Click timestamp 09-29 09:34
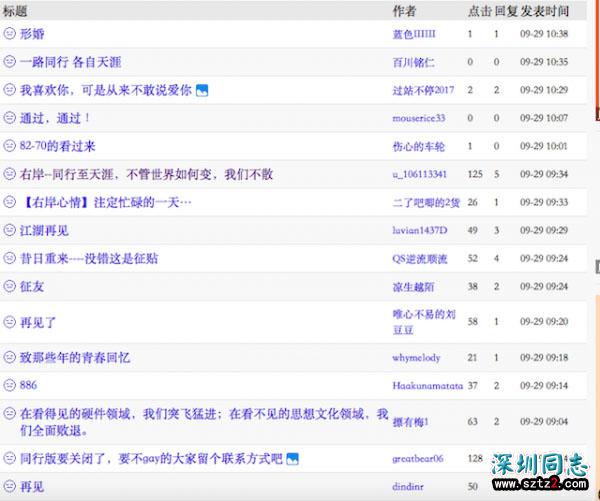Image resolution: width=600 pixels, height=501 pixels. tap(544, 174)
